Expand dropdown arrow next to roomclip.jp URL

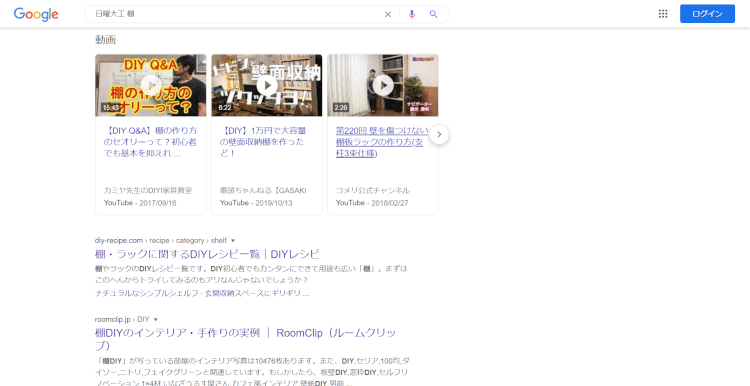(155, 319)
